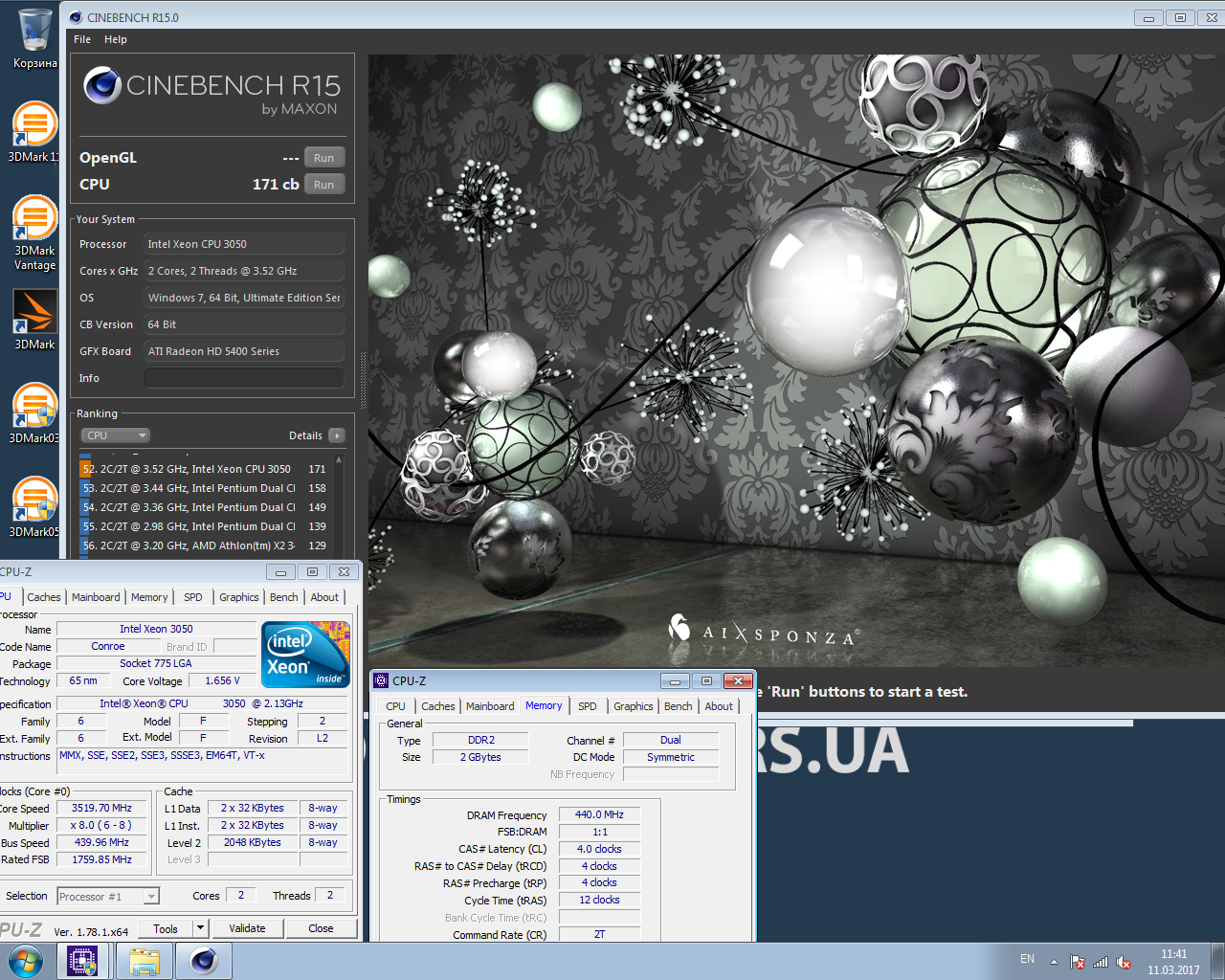Open SPD tab in CPU-Z memory window
The image size is (1225, 980).
coord(588,706)
